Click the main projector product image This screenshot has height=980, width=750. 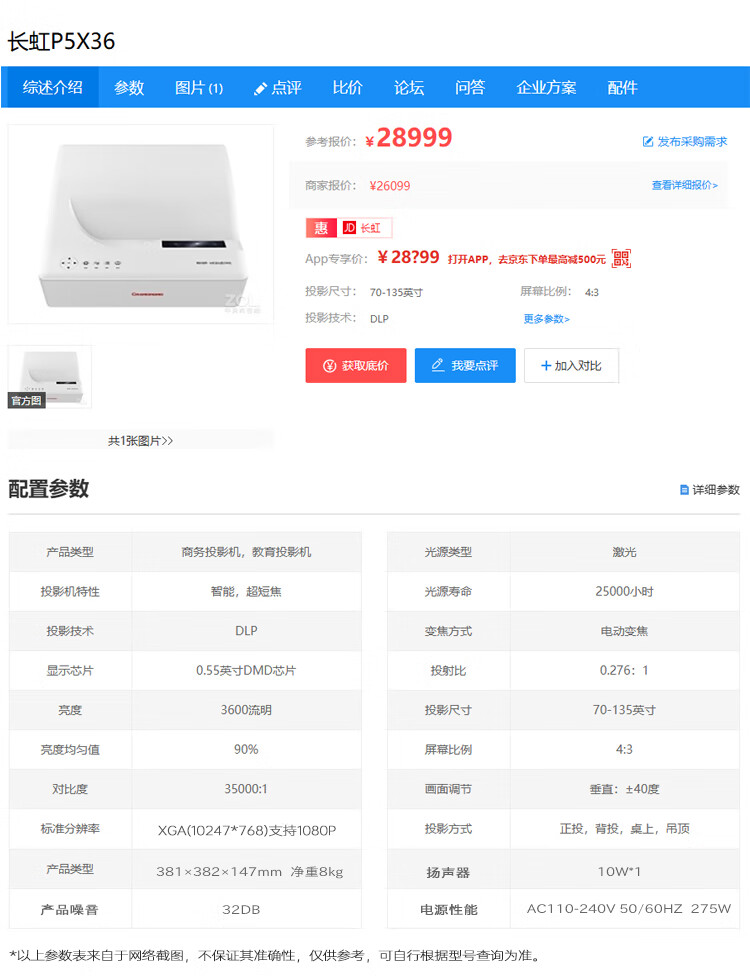(141, 224)
